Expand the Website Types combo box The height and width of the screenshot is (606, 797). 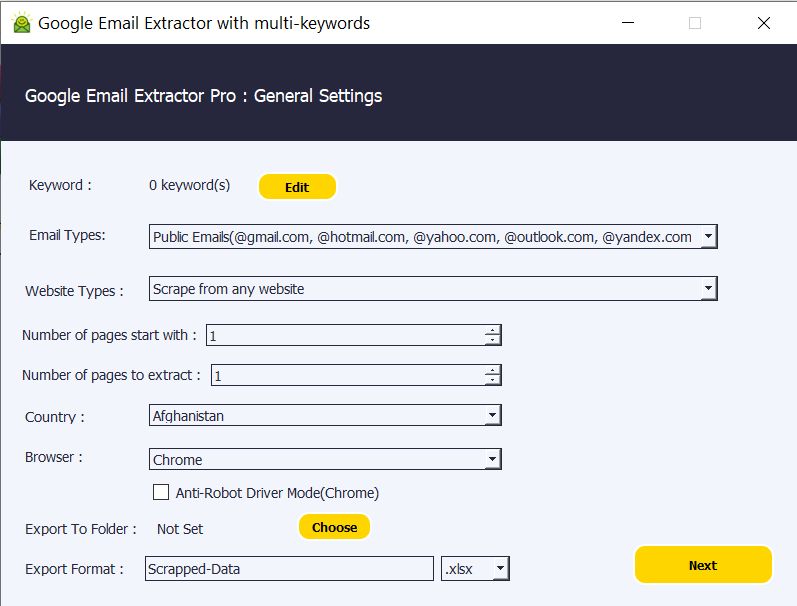[x=433, y=289]
